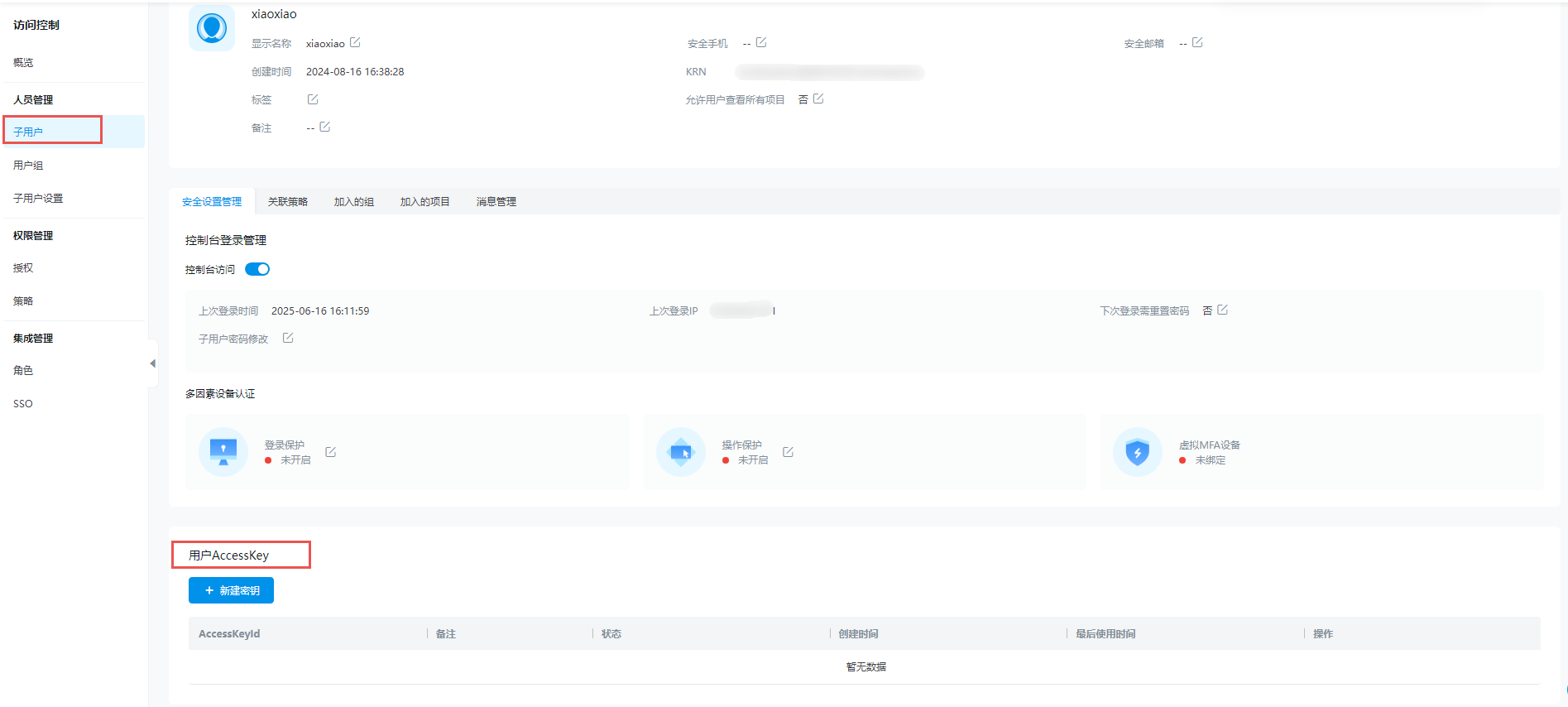Collapse the left sidebar panel
Viewport: 1568px width, 707px height.
coord(152,363)
